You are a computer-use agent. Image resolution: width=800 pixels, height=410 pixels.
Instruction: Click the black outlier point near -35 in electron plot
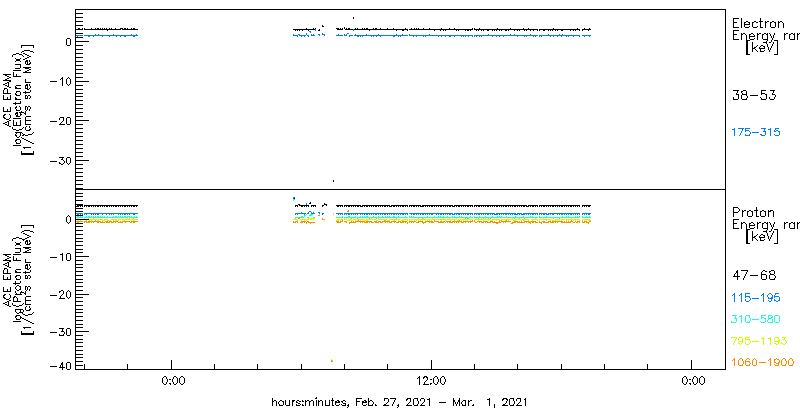(333, 181)
